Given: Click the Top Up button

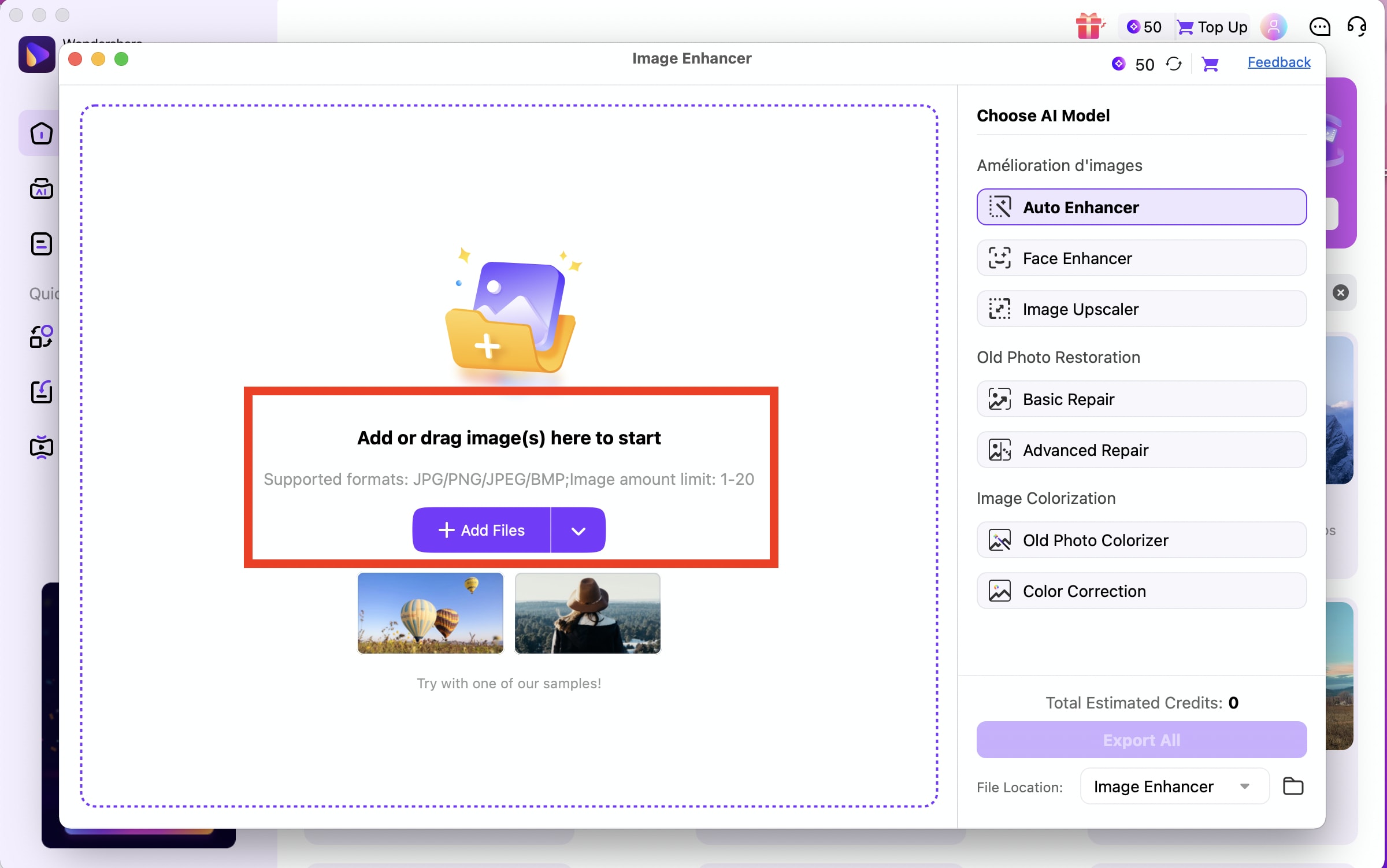Looking at the screenshot, I should (1212, 27).
